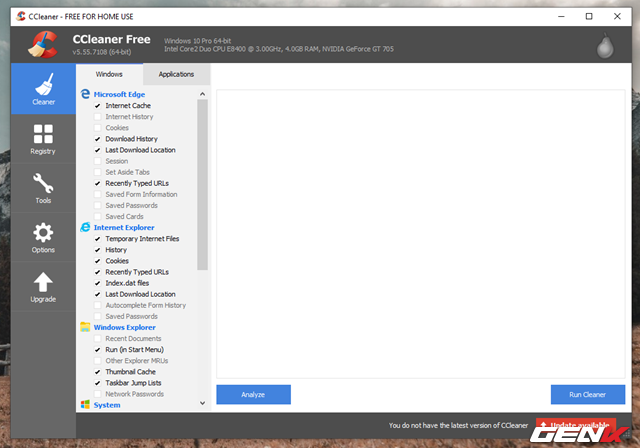Click the version number v5.55.7108 text

pos(102,52)
